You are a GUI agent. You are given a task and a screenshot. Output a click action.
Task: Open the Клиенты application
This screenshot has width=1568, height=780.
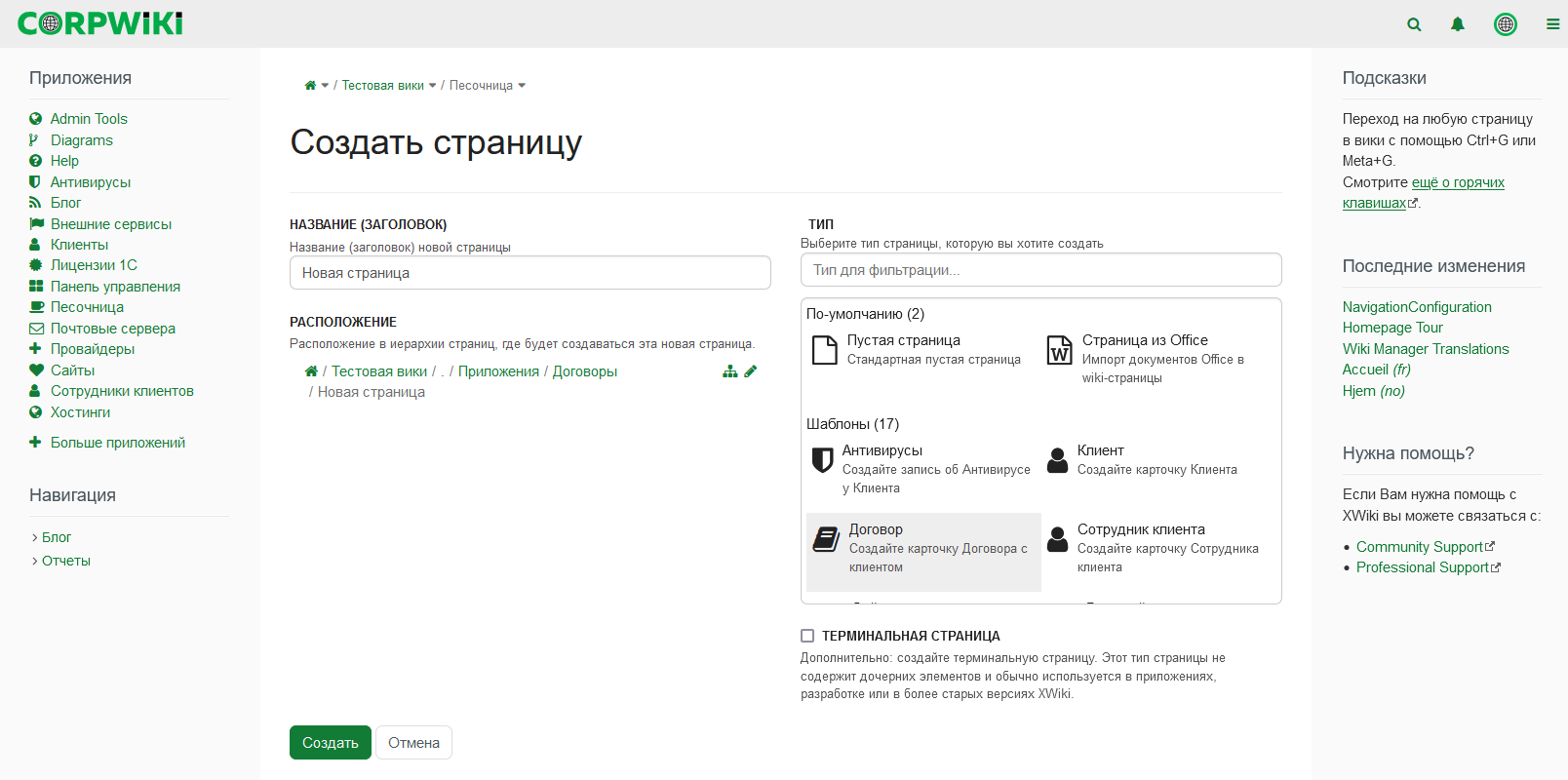tap(79, 245)
